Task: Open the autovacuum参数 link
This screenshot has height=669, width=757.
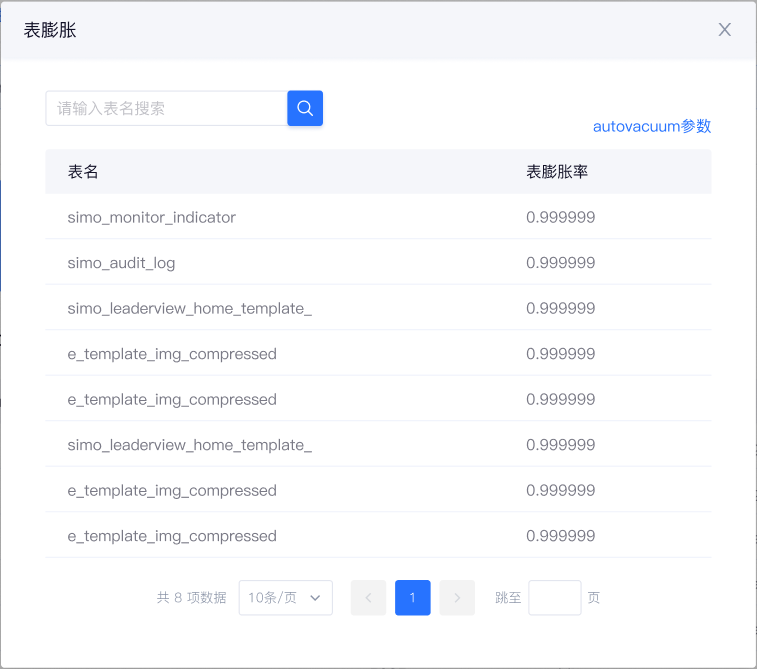Action: point(652,127)
